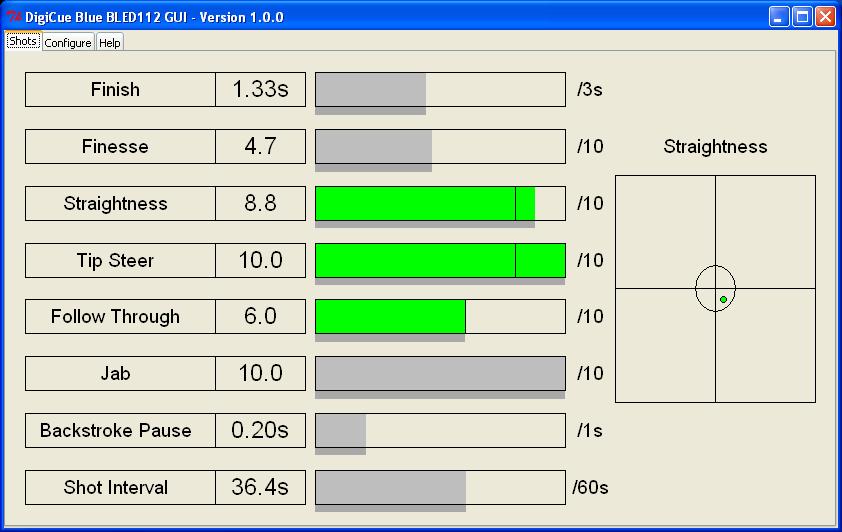
Task: Click the Follow Through progress bar
Action: click(390, 317)
